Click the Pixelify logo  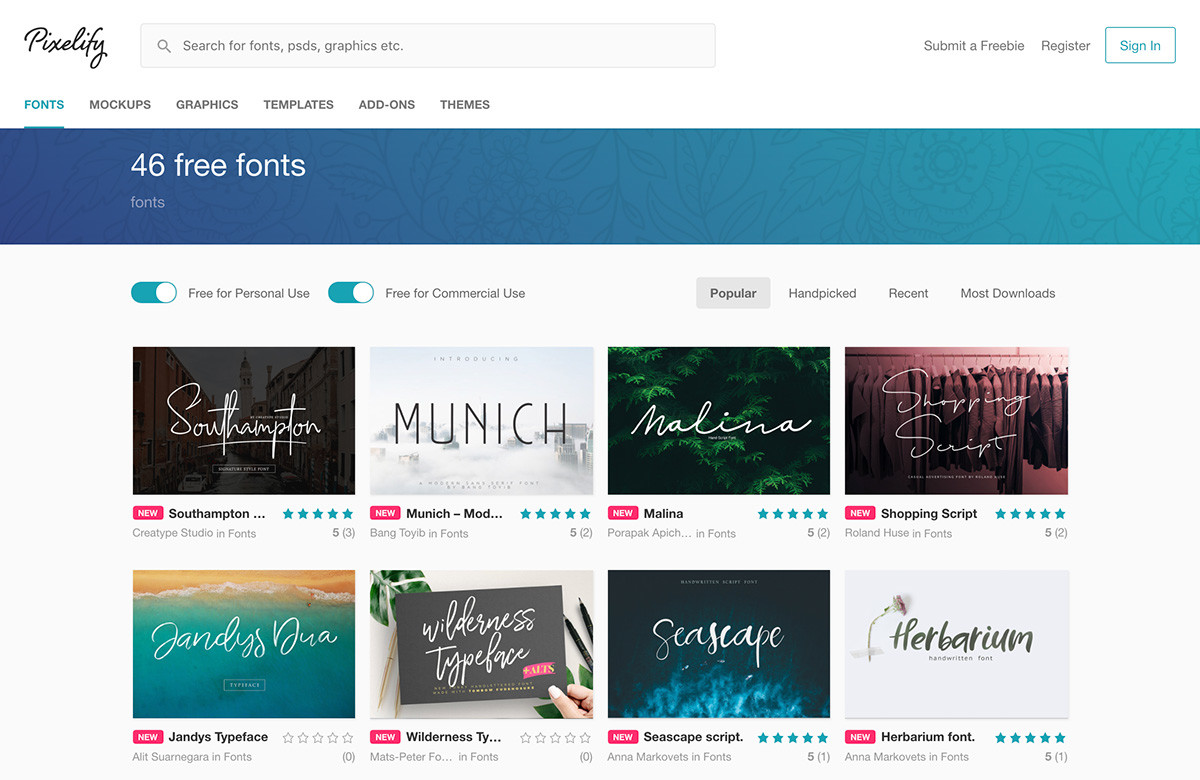coord(63,45)
